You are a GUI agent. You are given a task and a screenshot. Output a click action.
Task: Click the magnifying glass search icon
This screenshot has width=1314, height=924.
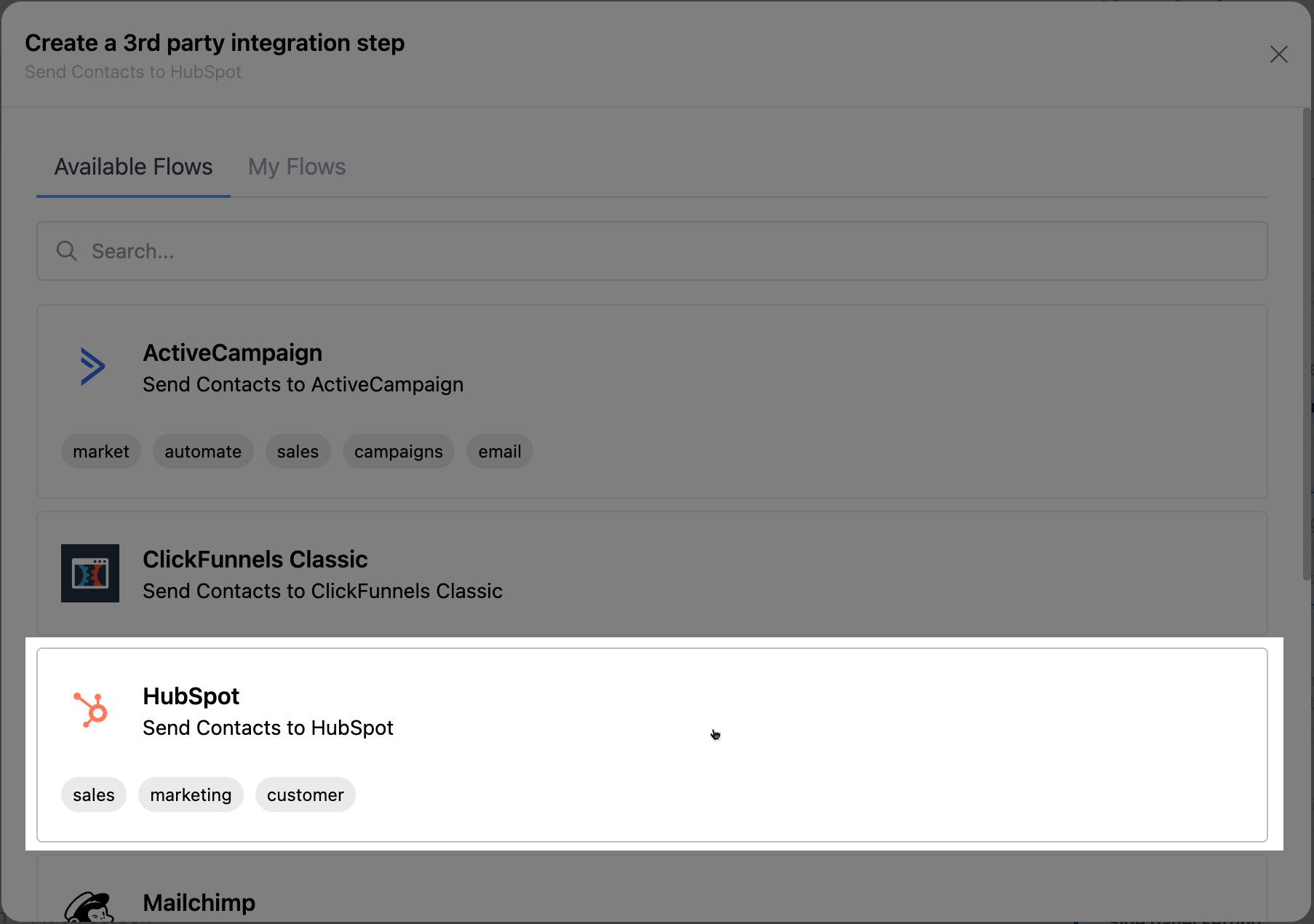[x=67, y=251]
